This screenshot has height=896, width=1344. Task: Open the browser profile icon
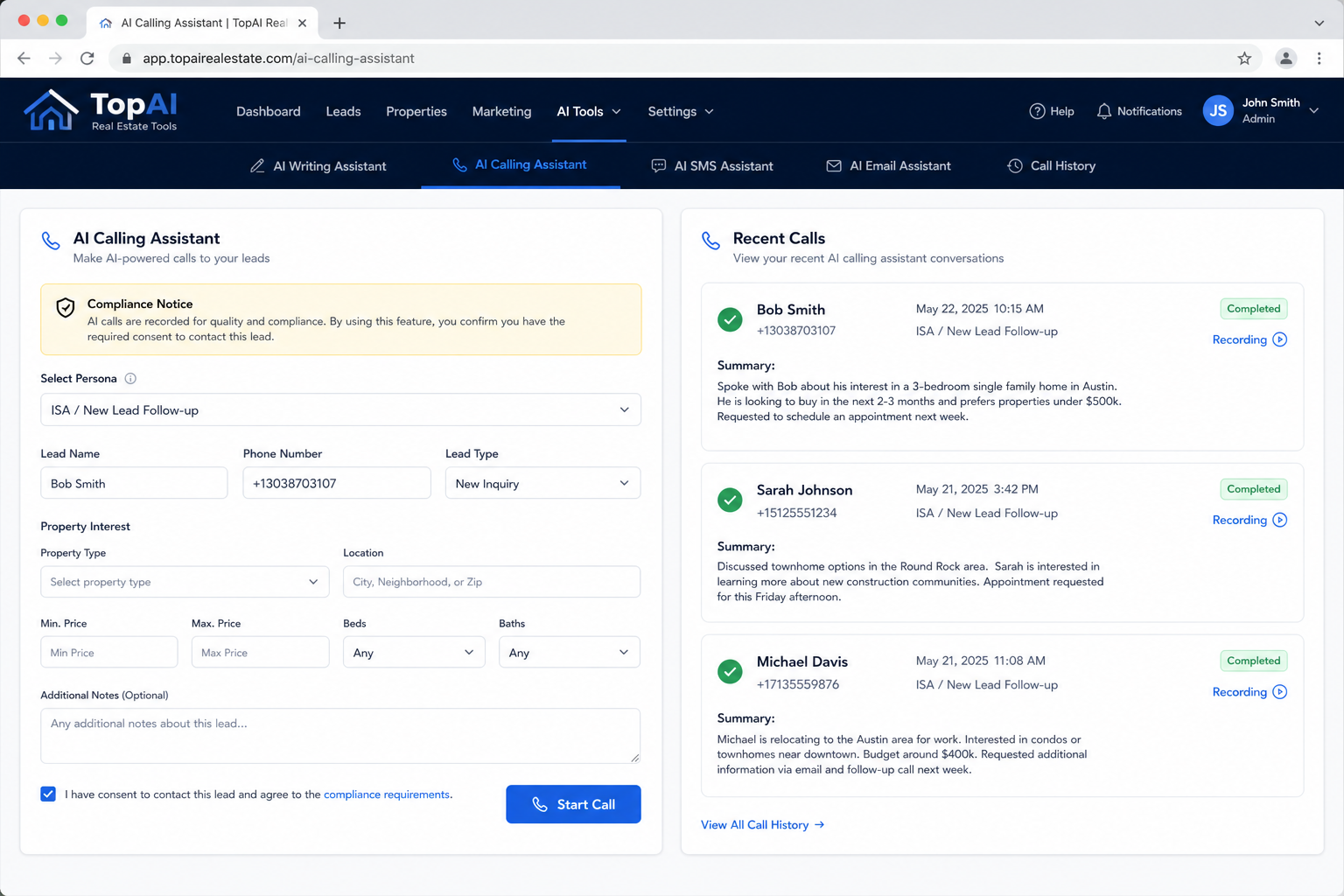pyautogui.click(x=1285, y=59)
